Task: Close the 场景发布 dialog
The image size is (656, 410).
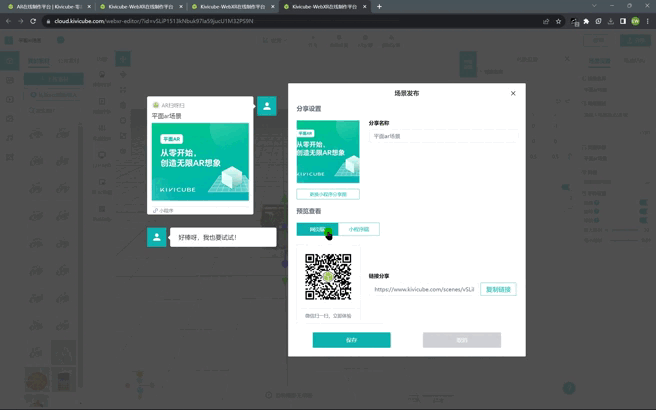Action: 513,93
